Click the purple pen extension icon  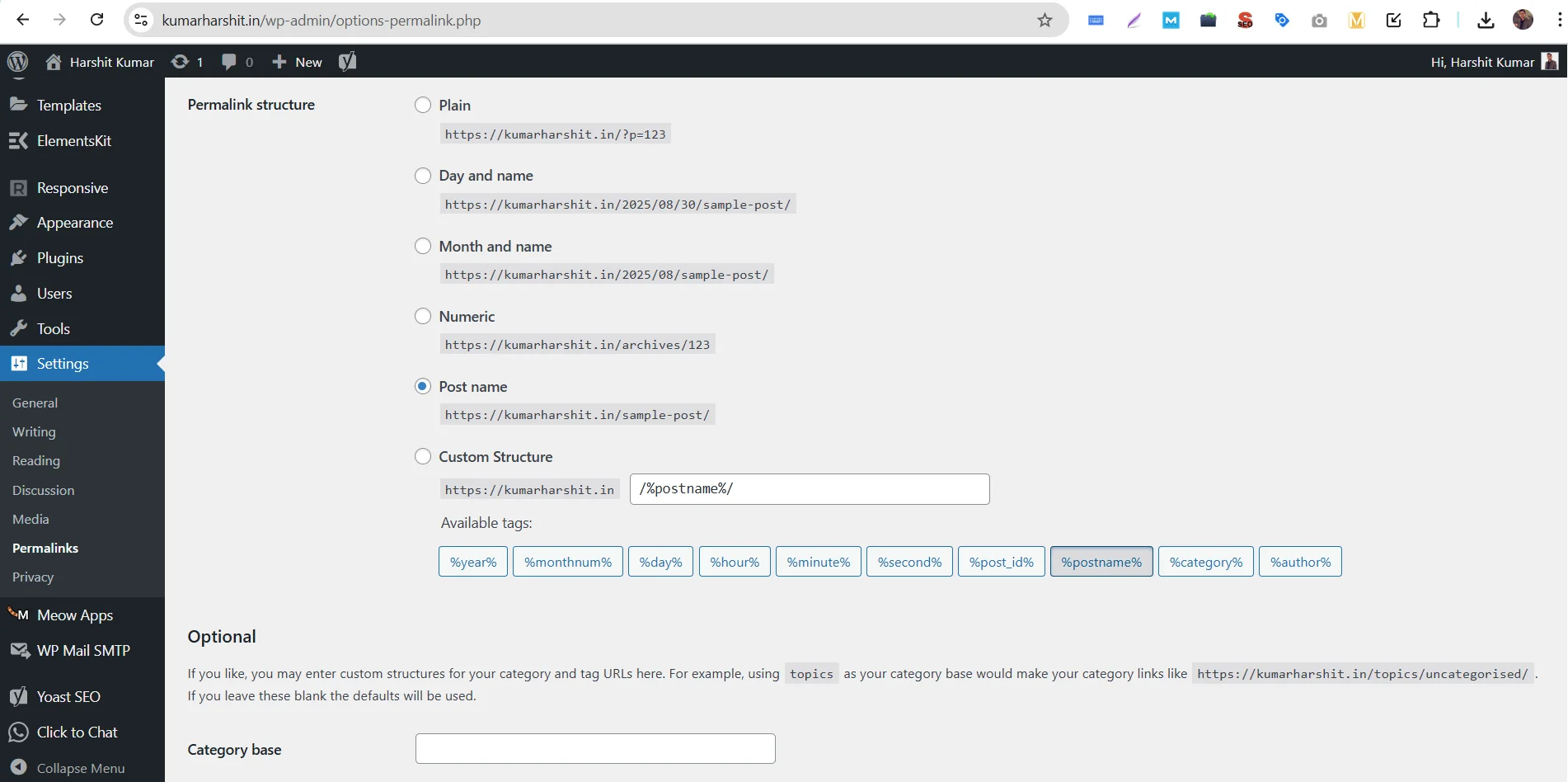click(1134, 21)
